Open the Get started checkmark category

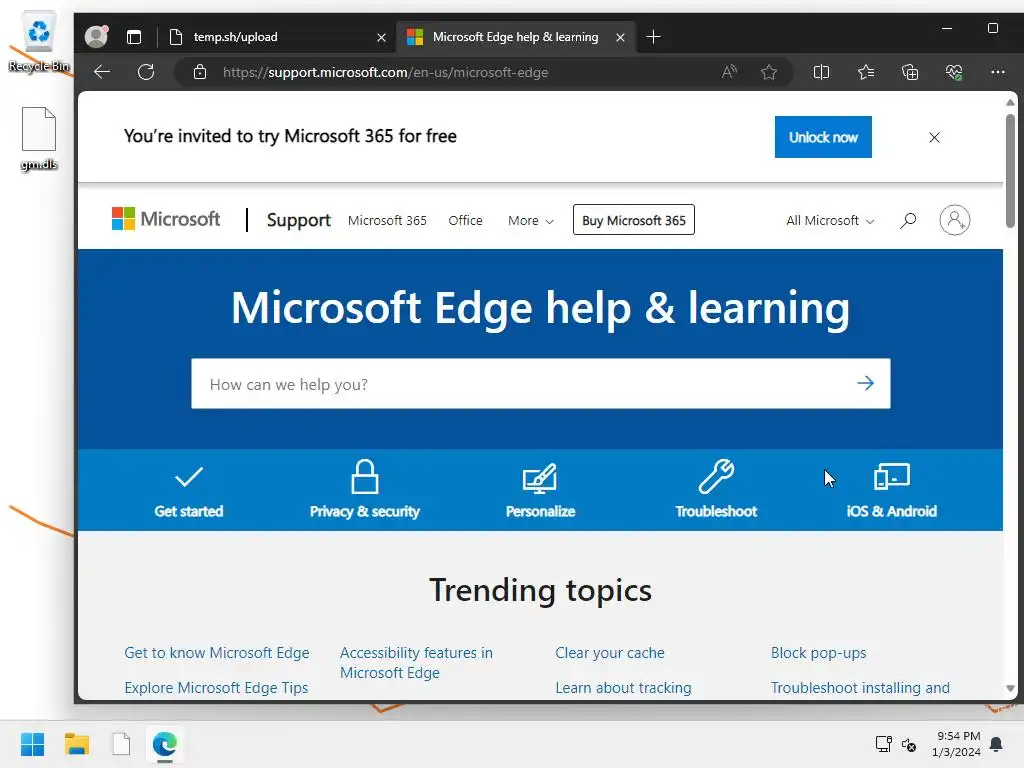tap(189, 490)
